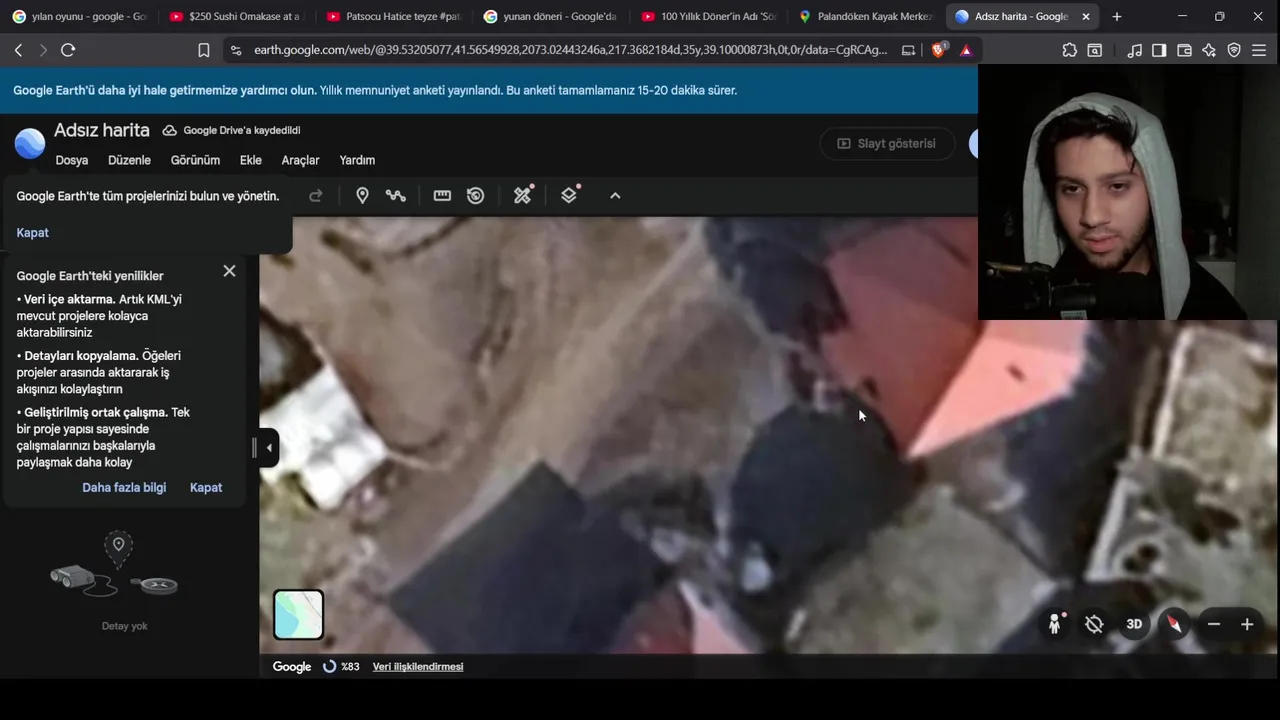Open the media control music note icon

pos(1135,50)
